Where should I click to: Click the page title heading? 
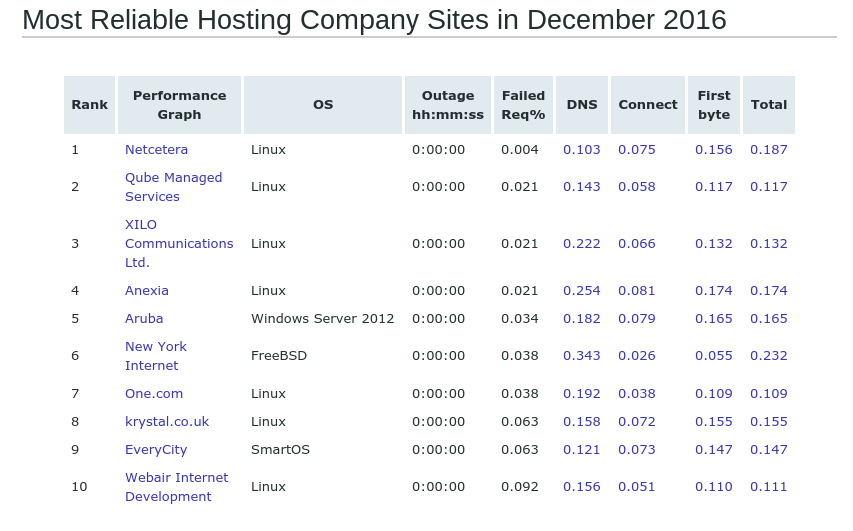coord(374,20)
